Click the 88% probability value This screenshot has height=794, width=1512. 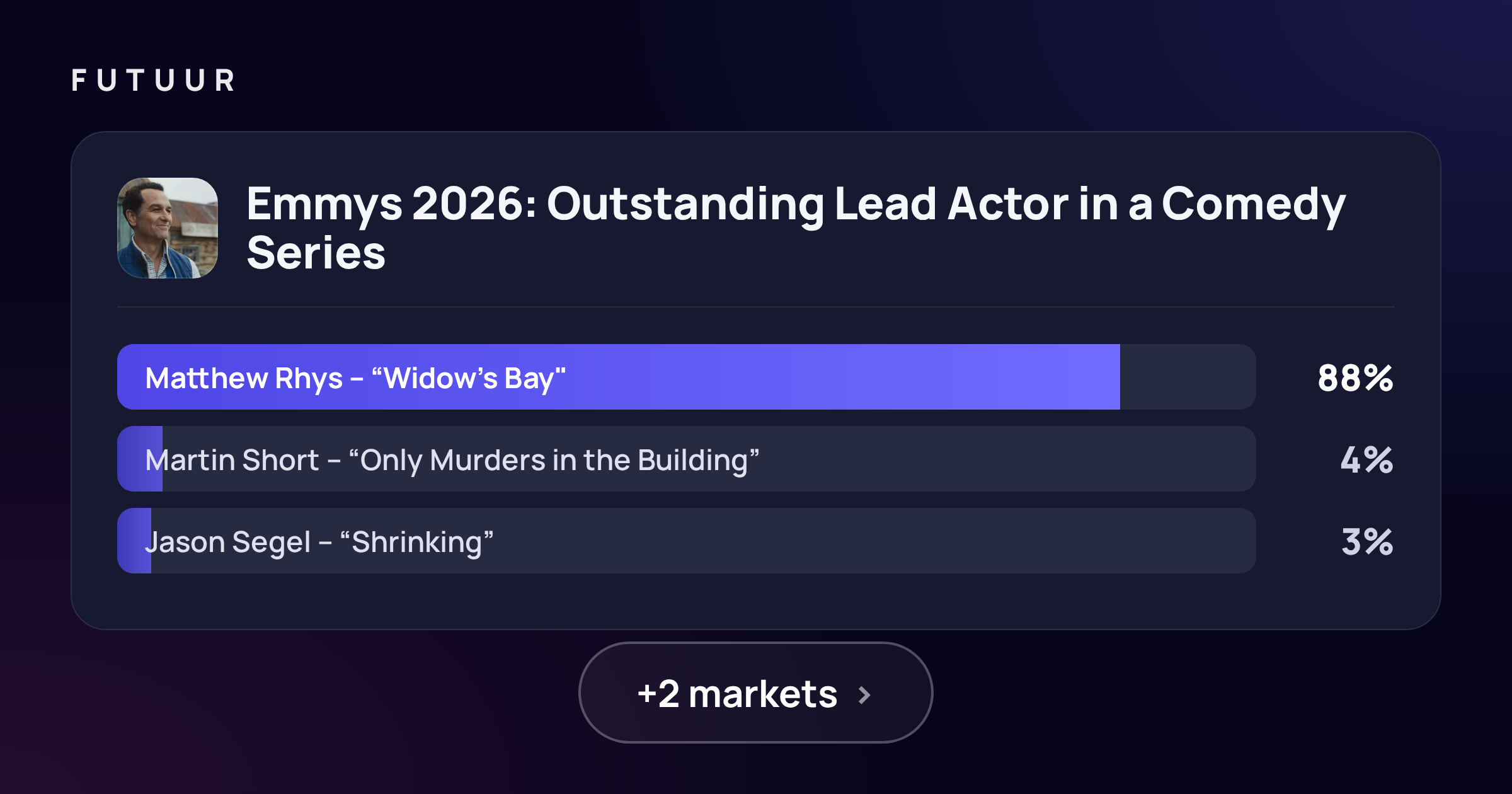coord(1355,378)
